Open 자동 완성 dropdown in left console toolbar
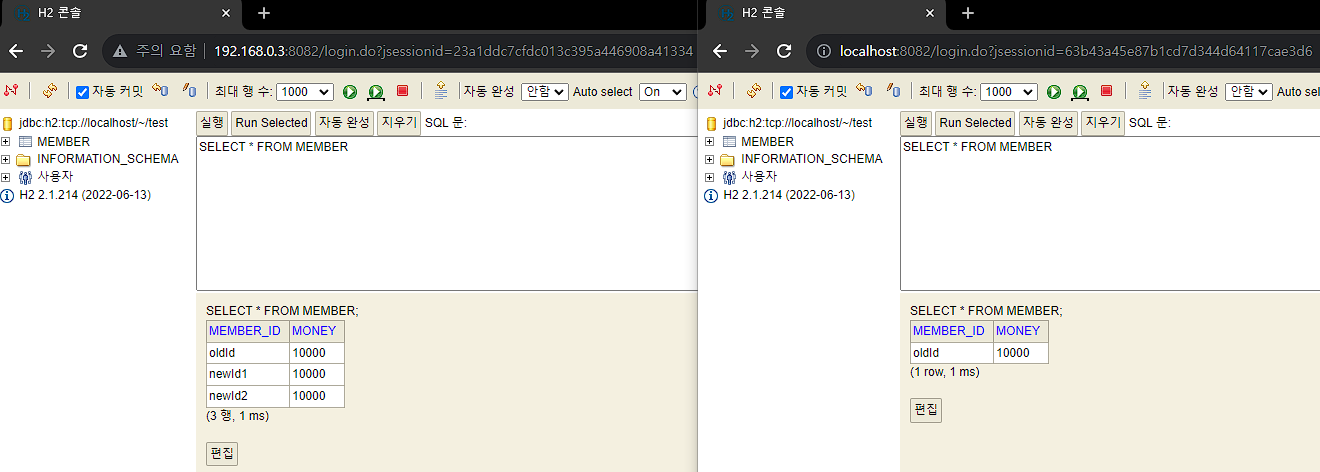This screenshot has height=472, width=1320. [545, 92]
